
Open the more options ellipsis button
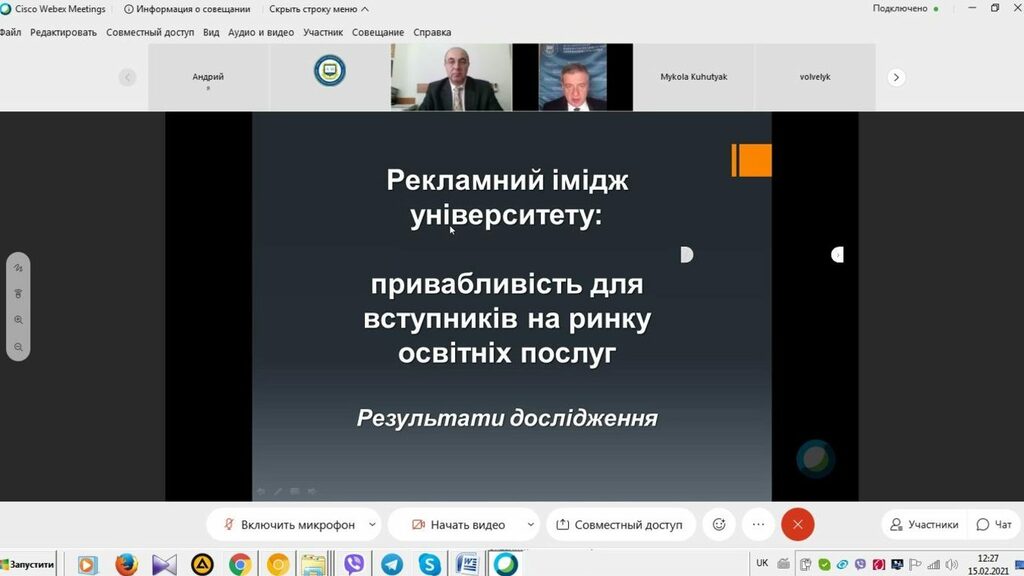point(758,524)
